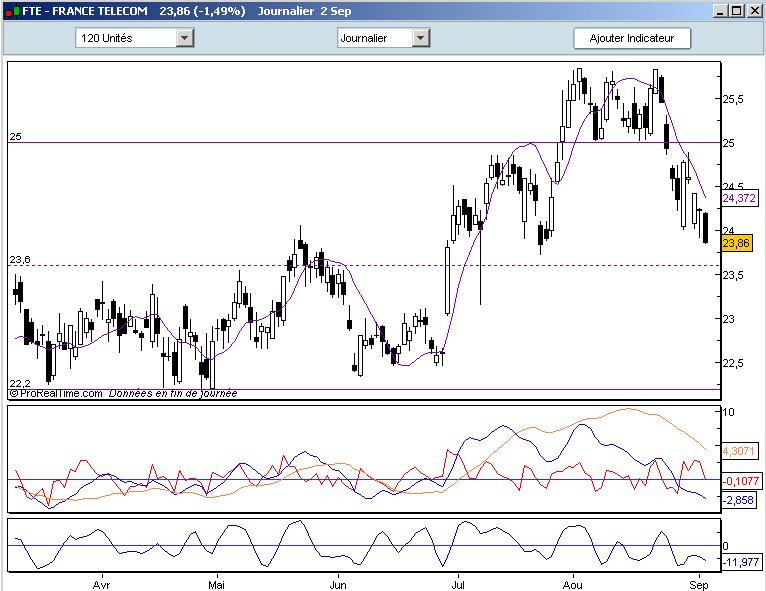766x591 pixels.
Task: Click the 25,5 price axis tick
Action: (x=733, y=99)
